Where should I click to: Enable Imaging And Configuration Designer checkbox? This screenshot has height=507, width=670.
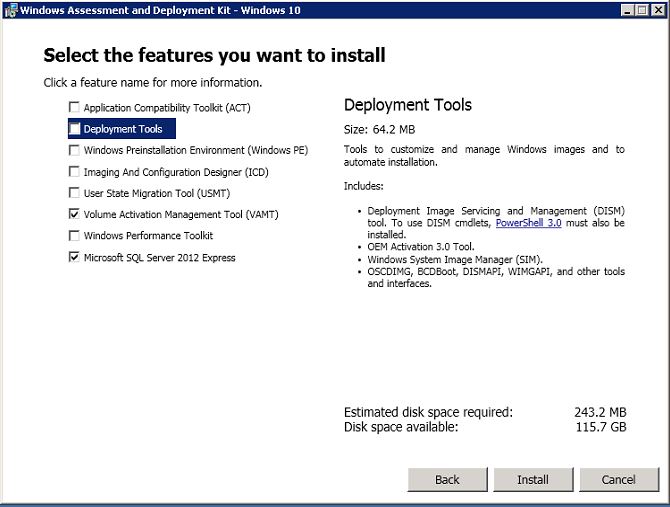coord(74,172)
